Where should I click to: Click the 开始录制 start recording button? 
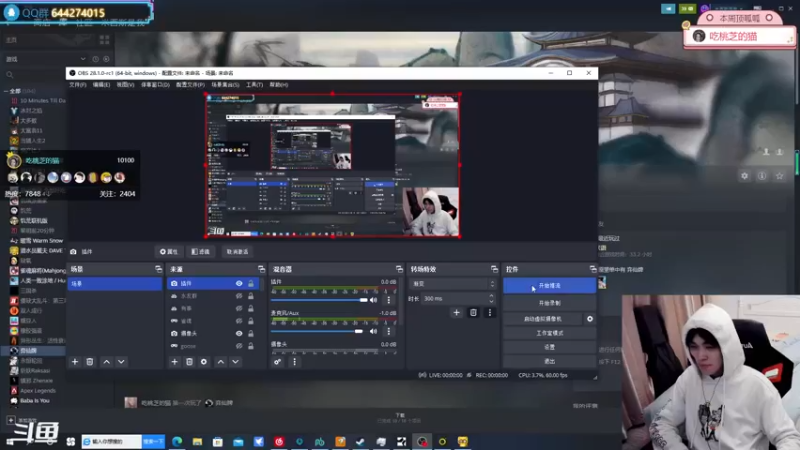[549, 303]
